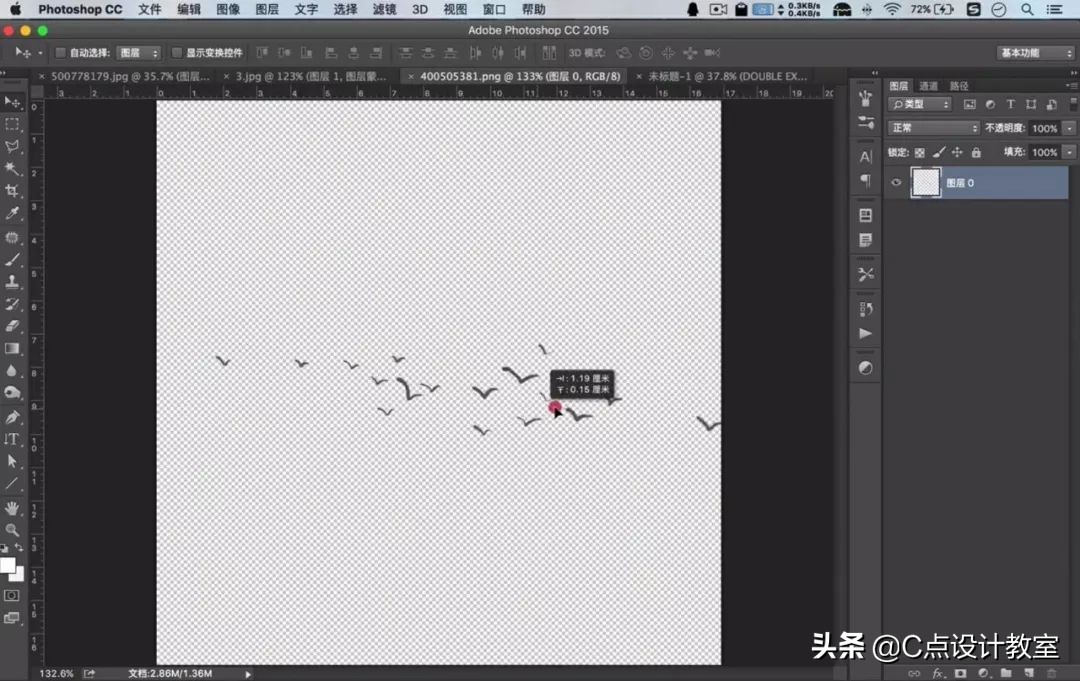Swap foreground and background colors
Image resolution: width=1080 pixels, height=681 pixels.
19,547
